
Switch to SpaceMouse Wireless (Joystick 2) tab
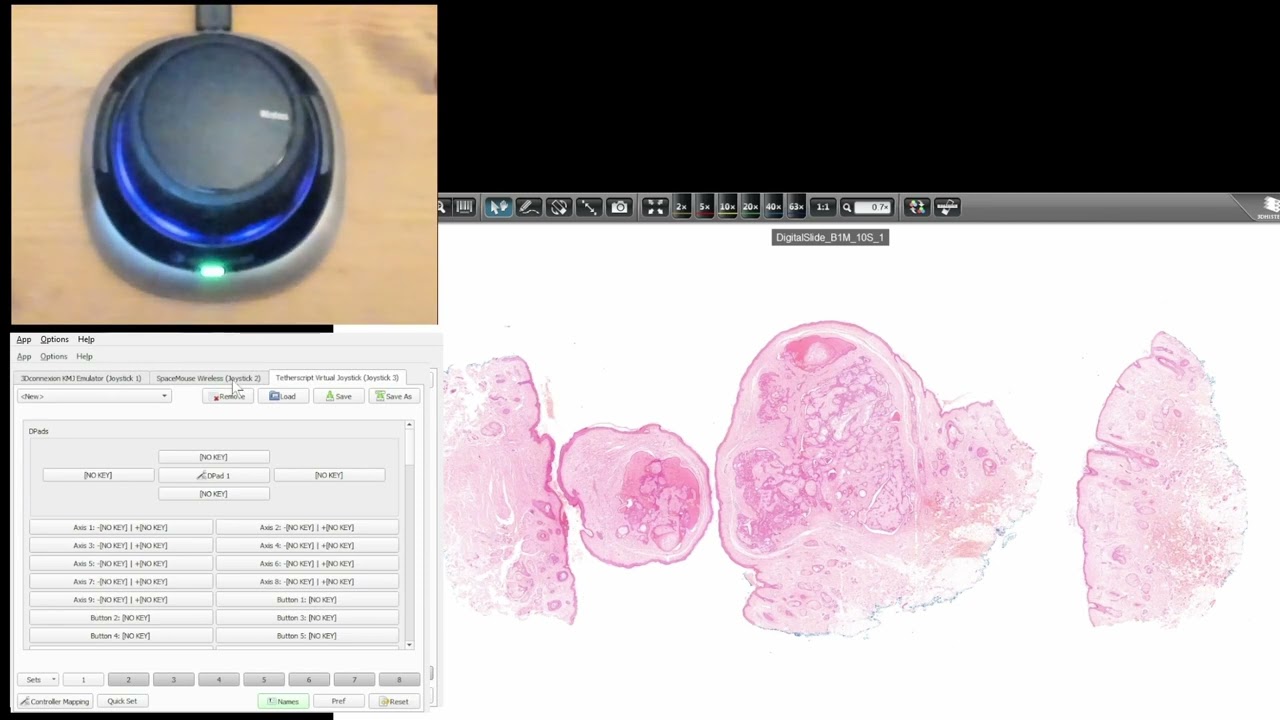click(208, 378)
